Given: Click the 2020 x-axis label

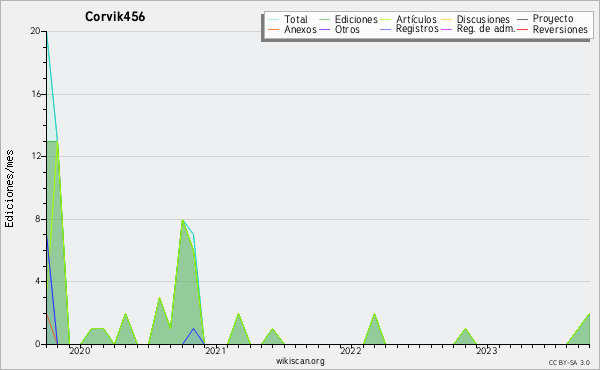Looking at the screenshot, I should coord(80,351).
